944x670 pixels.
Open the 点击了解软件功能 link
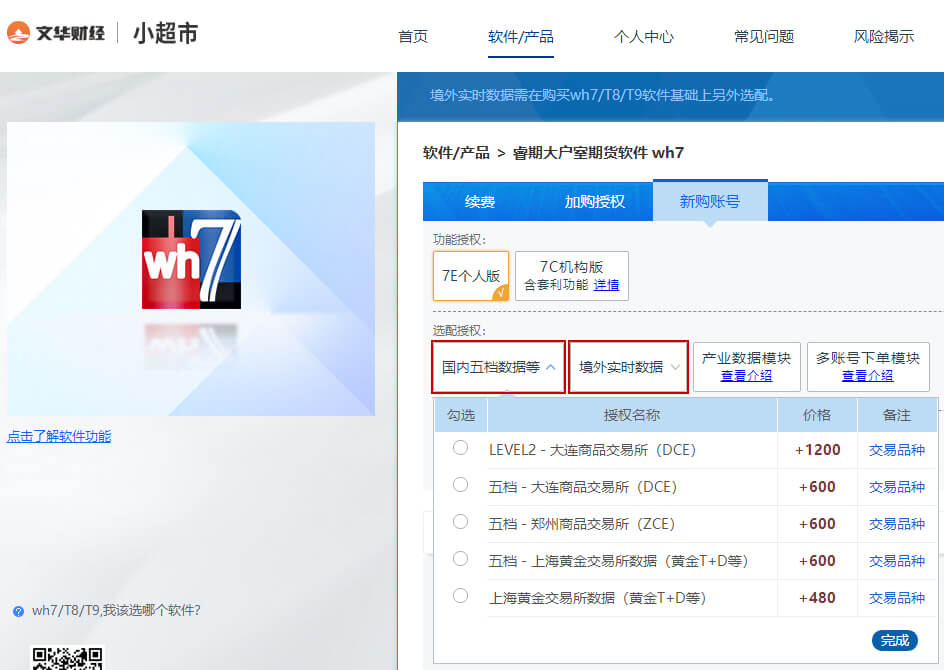click(x=59, y=436)
